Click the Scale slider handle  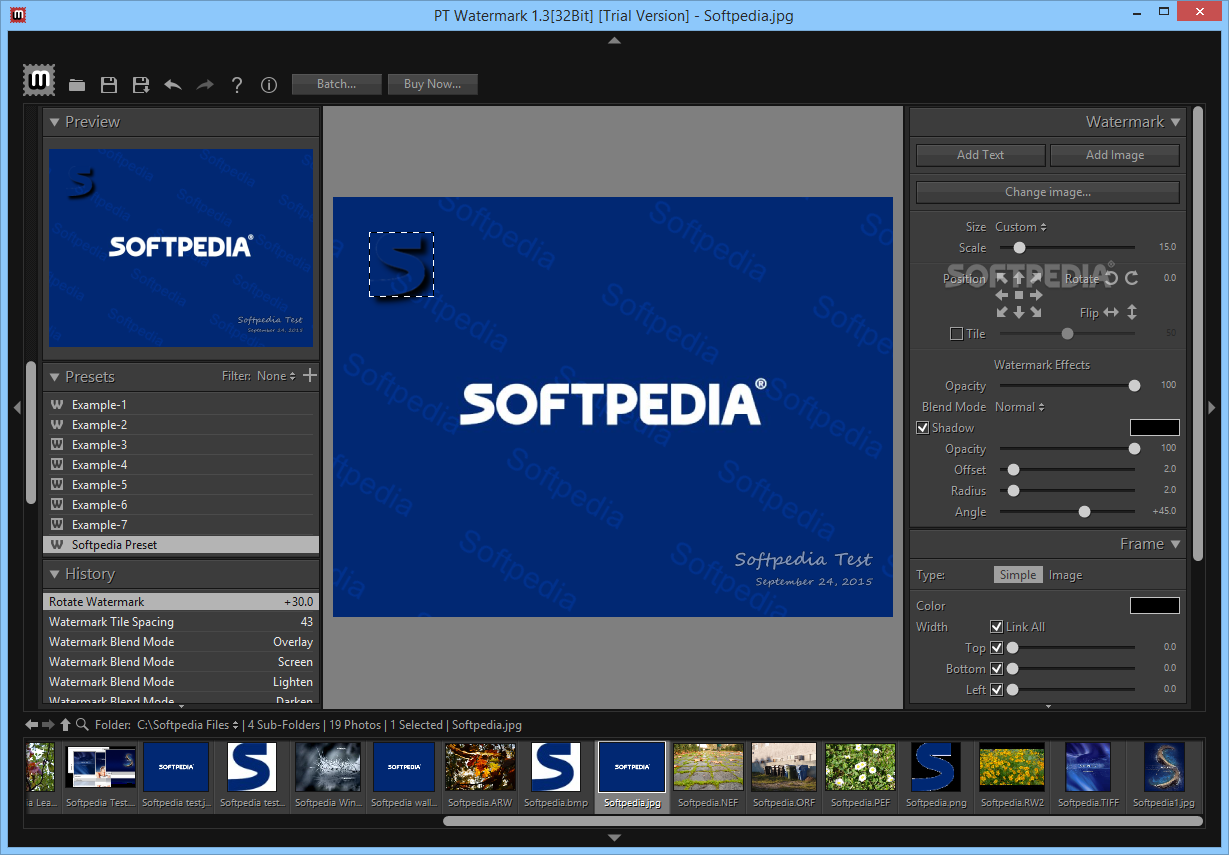click(1019, 248)
